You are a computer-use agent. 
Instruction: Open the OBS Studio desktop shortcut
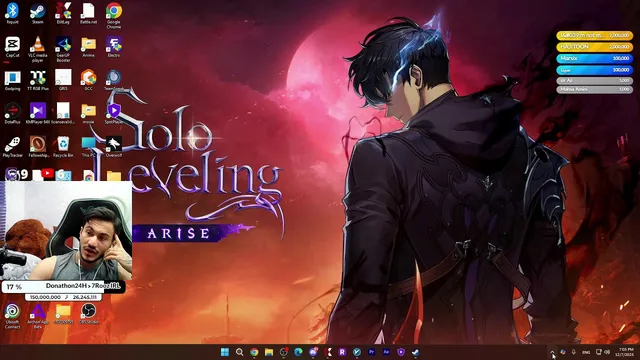point(88,313)
